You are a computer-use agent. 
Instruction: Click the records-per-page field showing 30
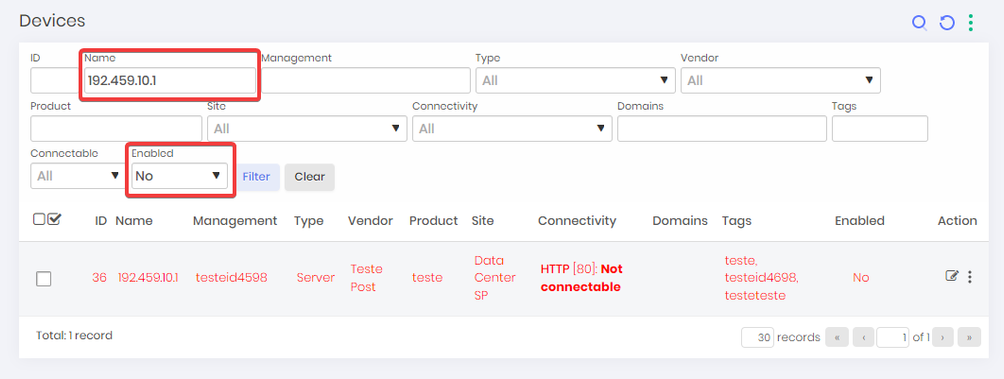click(x=757, y=337)
